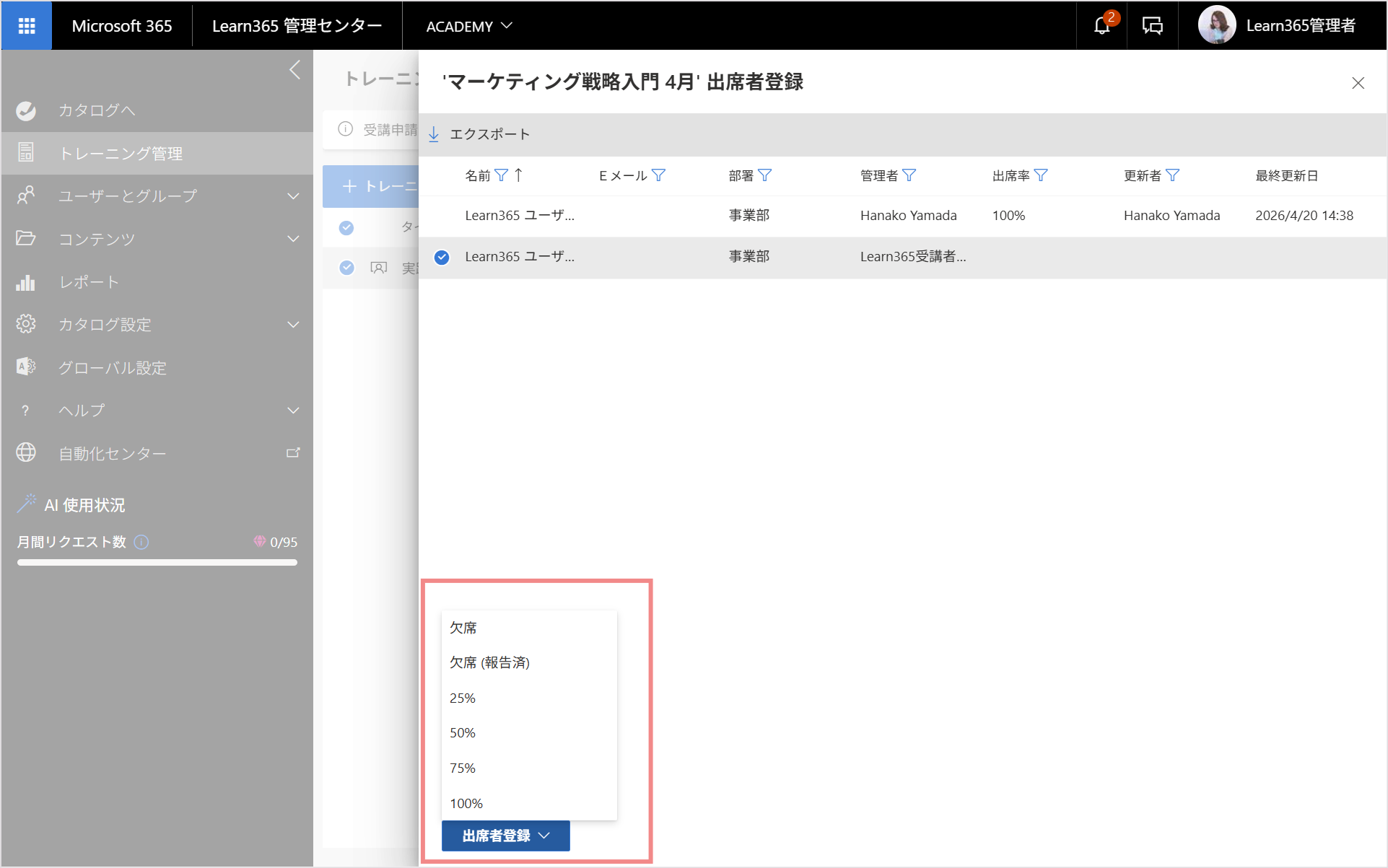Click the グローバル設定 icon
This screenshot has width=1388, height=868.
click(26, 367)
